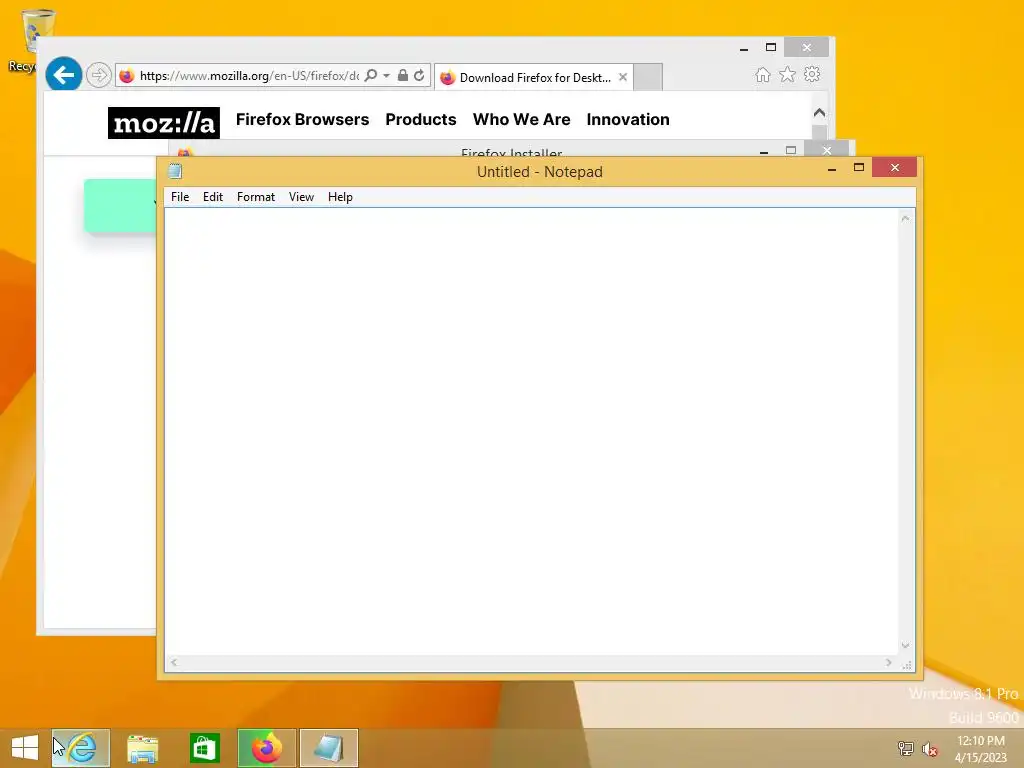
Task: Refresh the page in Internet Explorer
Action: point(419,76)
